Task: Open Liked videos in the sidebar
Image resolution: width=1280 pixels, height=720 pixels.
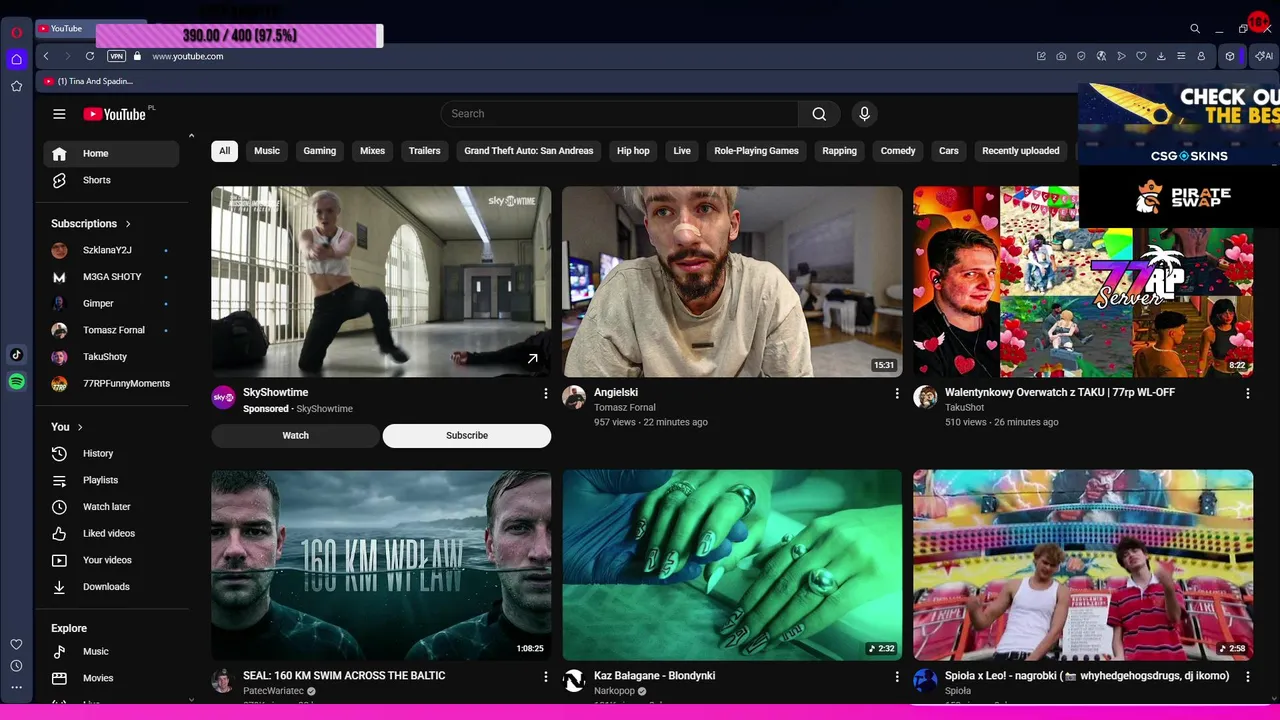Action: (x=111, y=533)
